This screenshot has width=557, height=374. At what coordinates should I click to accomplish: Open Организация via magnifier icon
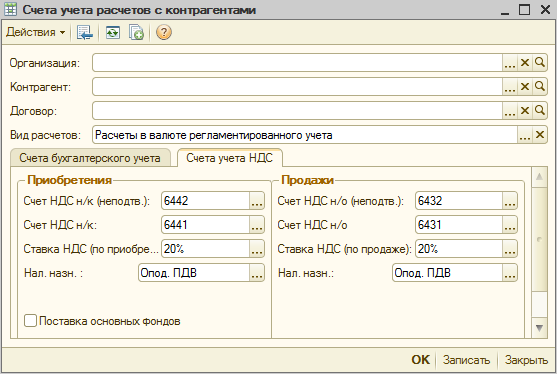coord(540,63)
